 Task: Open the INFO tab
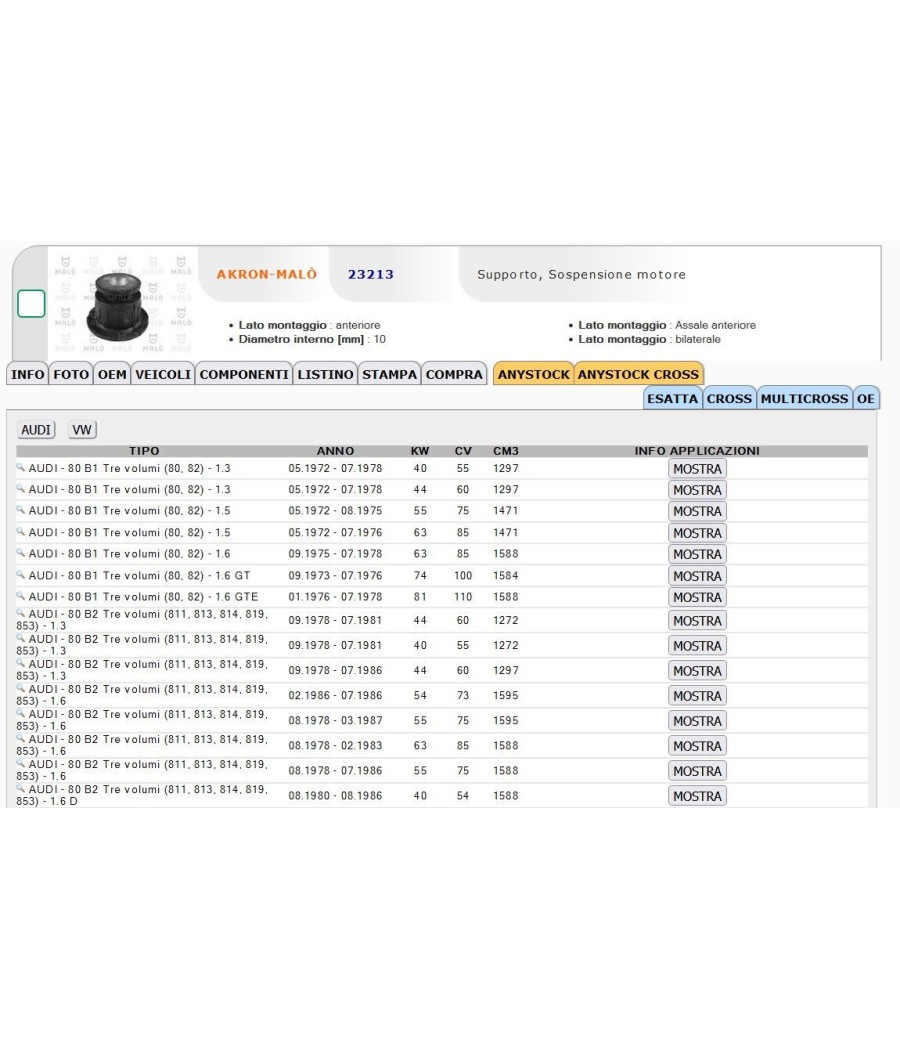point(27,374)
